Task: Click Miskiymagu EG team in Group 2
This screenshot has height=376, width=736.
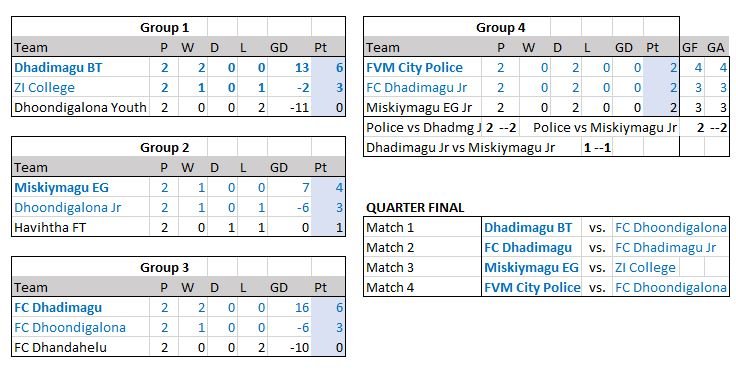Action: pyautogui.click(x=61, y=188)
